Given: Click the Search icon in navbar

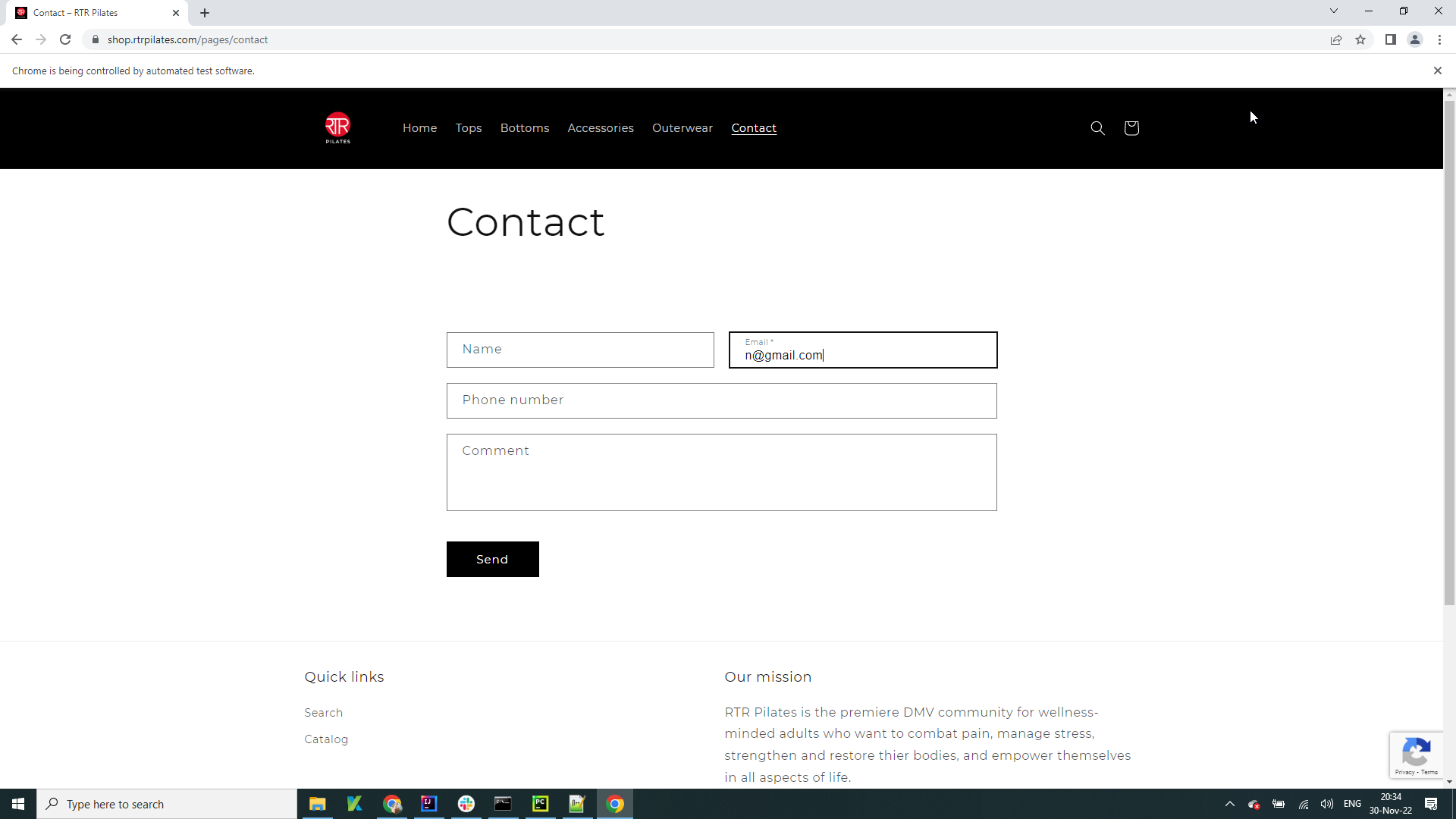Looking at the screenshot, I should 1098,128.
